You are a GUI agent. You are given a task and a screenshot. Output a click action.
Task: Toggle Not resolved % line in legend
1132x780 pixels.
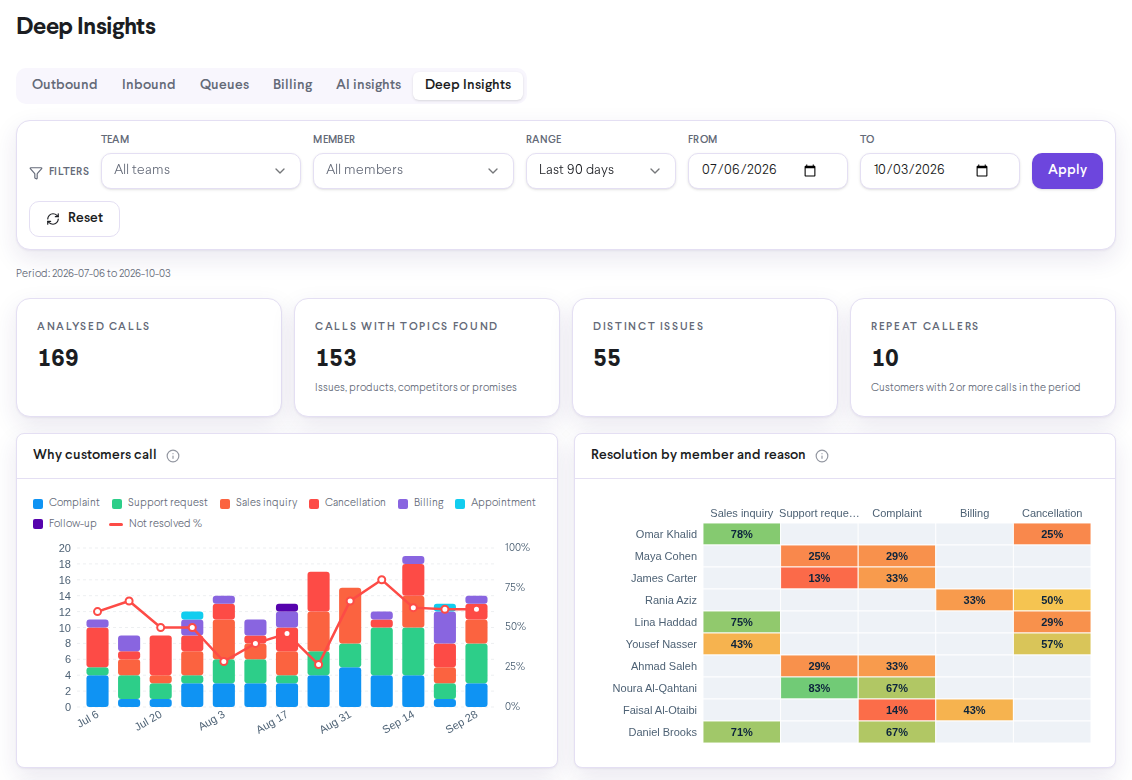coord(155,524)
